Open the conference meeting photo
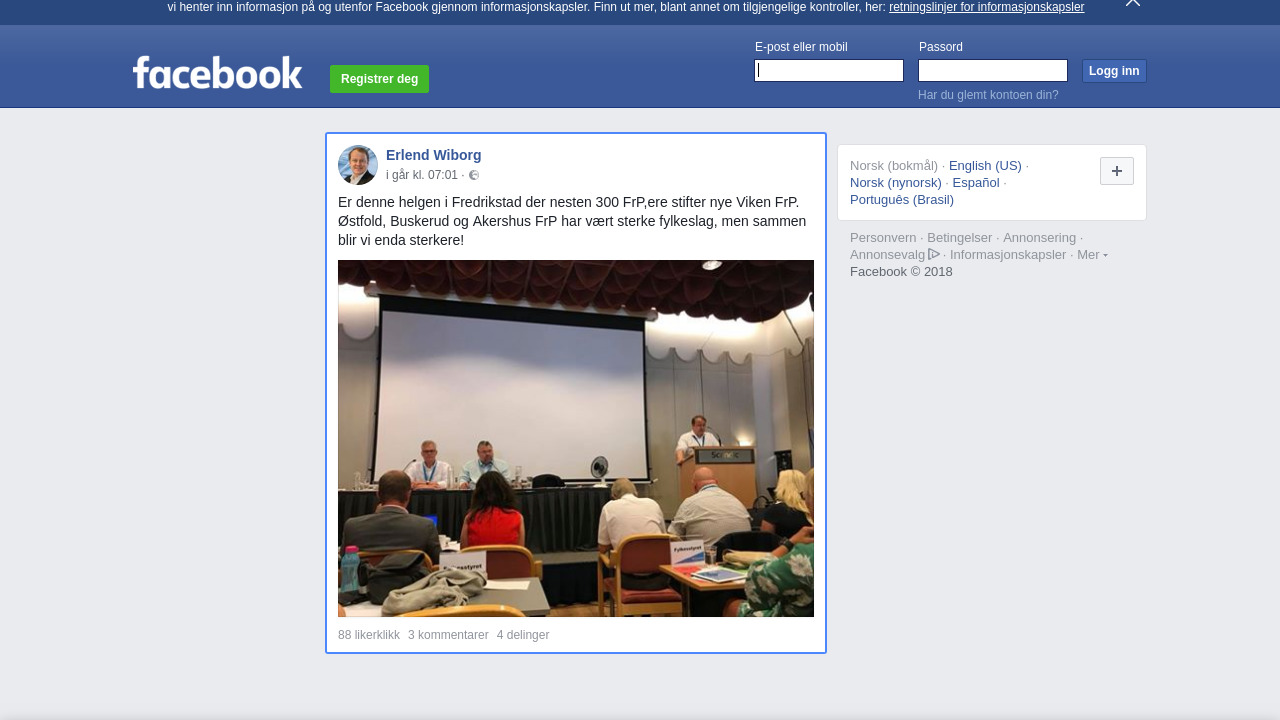The width and height of the screenshot is (1280, 720). click(x=576, y=438)
